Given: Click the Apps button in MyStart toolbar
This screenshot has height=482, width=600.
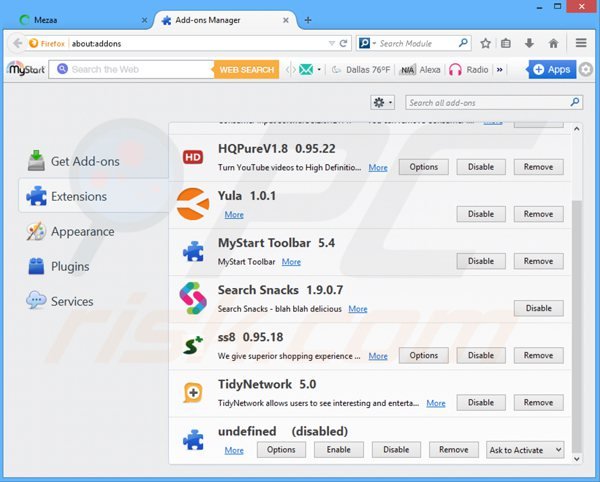Looking at the screenshot, I should [552, 70].
